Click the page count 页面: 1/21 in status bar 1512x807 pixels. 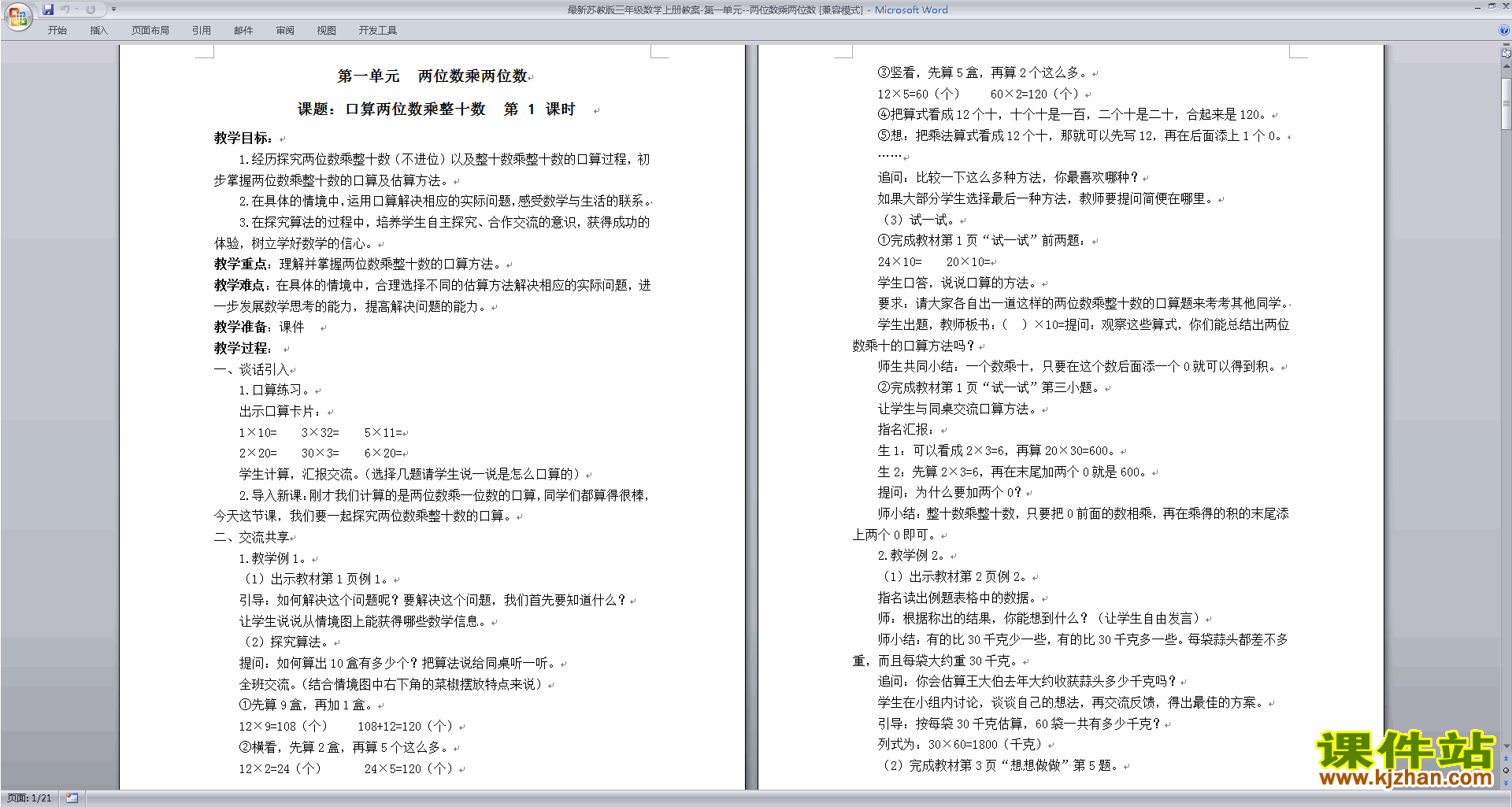29,798
